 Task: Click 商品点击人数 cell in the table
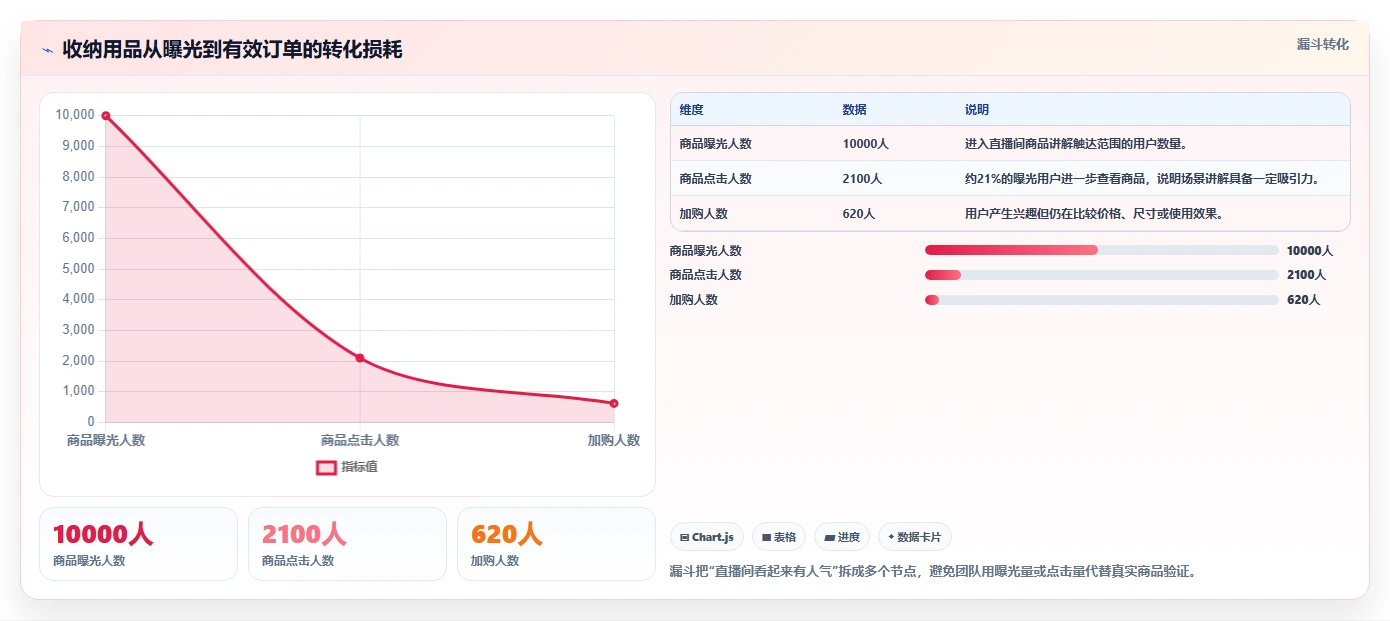[x=715, y=179]
